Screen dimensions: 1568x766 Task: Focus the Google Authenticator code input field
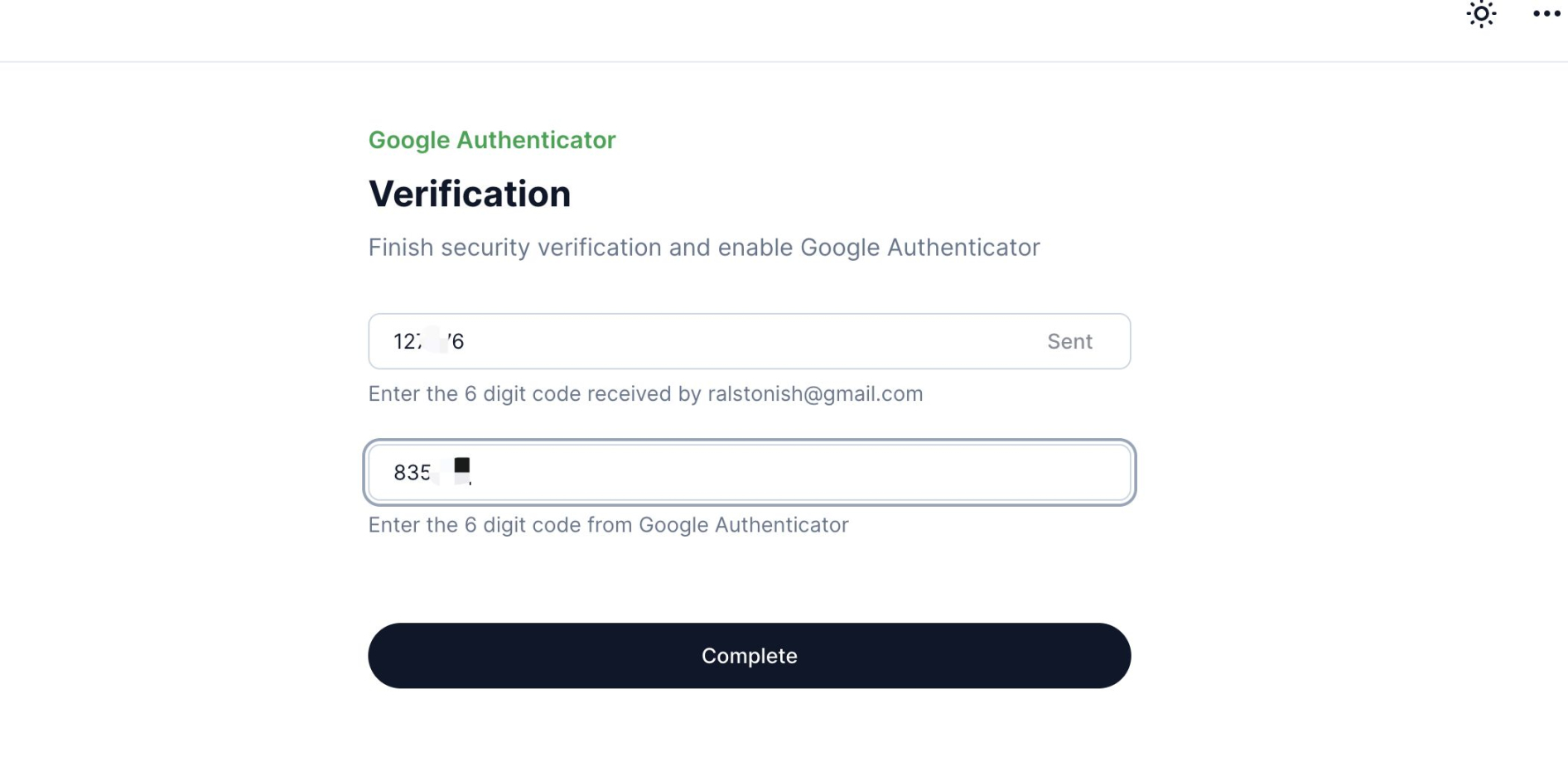click(x=750, y=472)
